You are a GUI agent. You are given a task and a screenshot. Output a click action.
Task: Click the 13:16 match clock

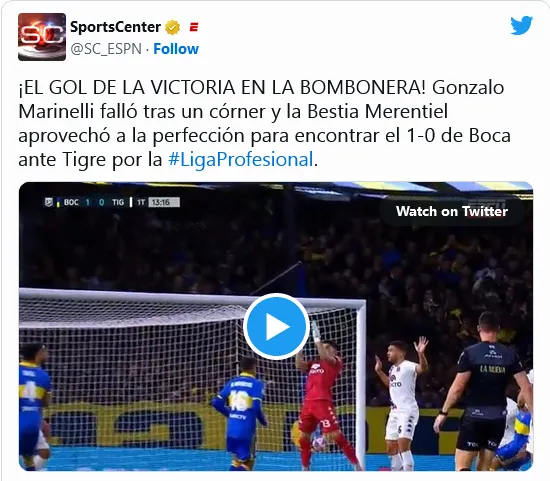pos(164,202)
